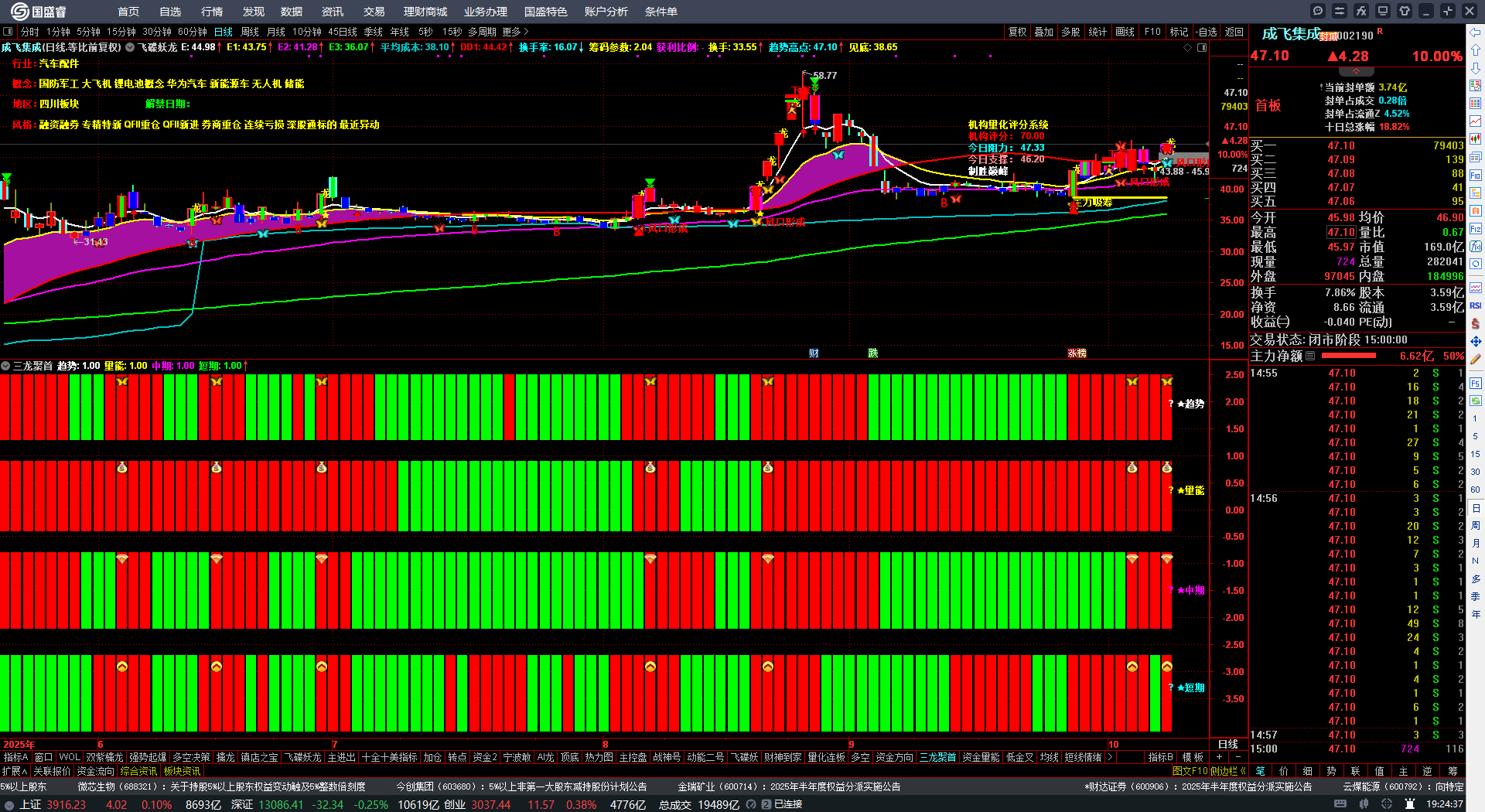Click the 上证 index value in status bar
Image resolution: width=1485 pixels, height=812 pixels.
click(x=67, y=804)
